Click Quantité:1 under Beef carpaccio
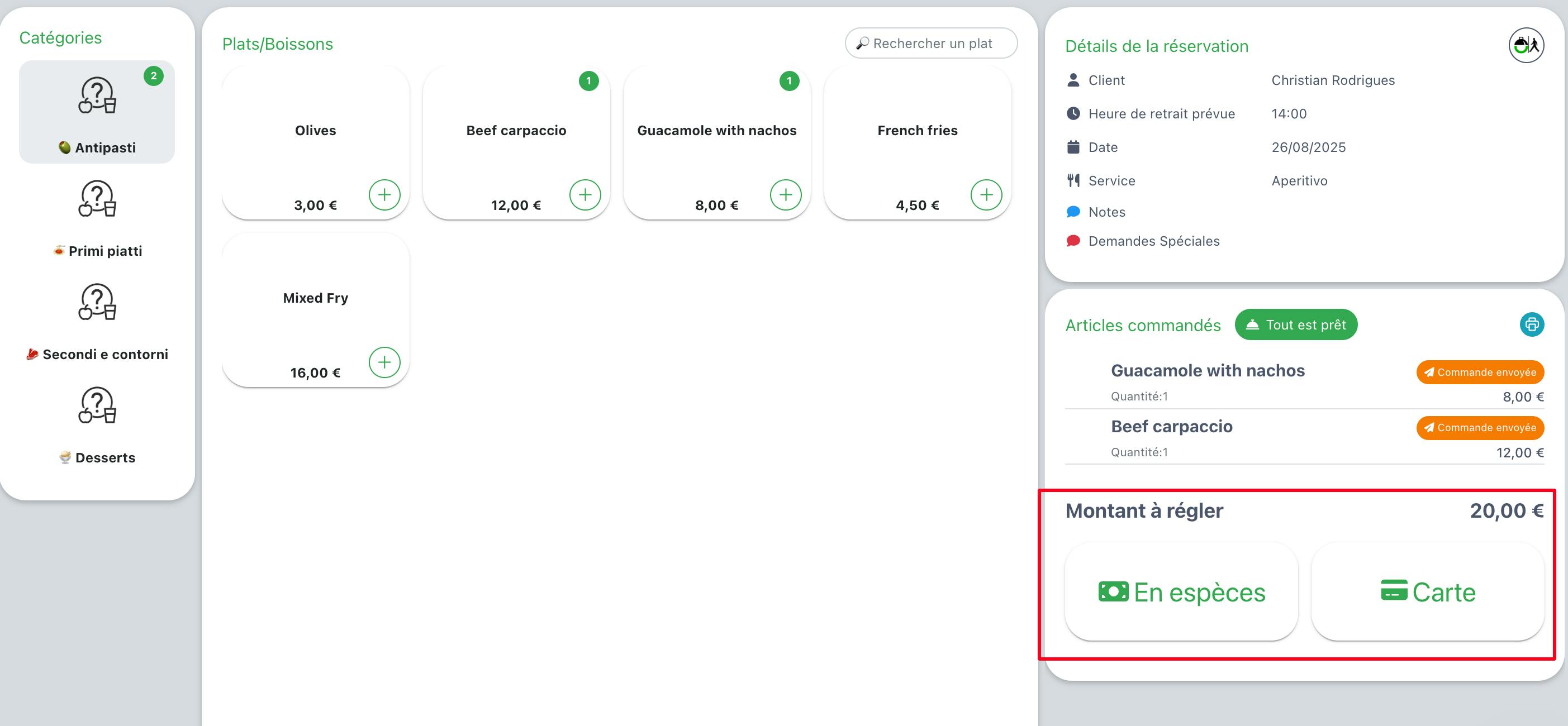This screenshot has height=726, width=1568. pos(1139,452)
